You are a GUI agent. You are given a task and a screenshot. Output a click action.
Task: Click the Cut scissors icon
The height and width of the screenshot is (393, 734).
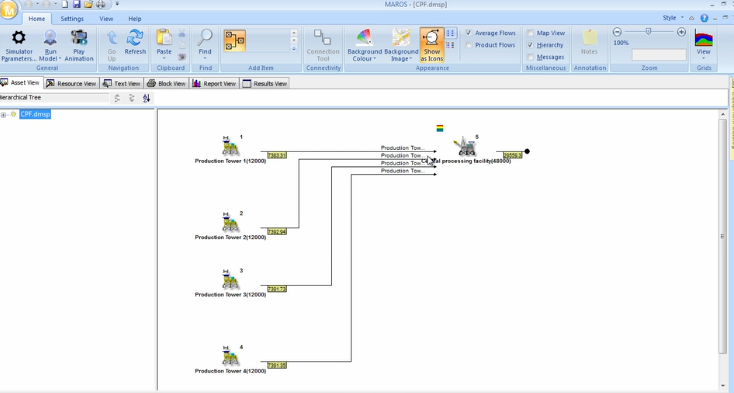pyautogui.click(x=182, y=34)
